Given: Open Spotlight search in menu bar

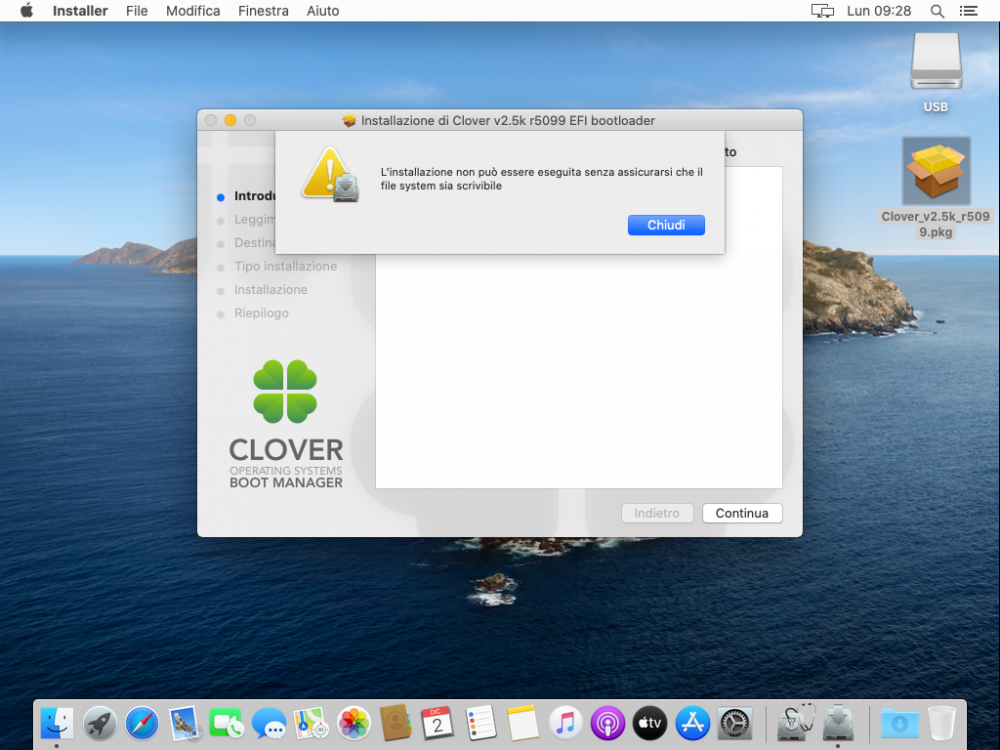Looking at the screenshot, I should (x=937, y=11).
